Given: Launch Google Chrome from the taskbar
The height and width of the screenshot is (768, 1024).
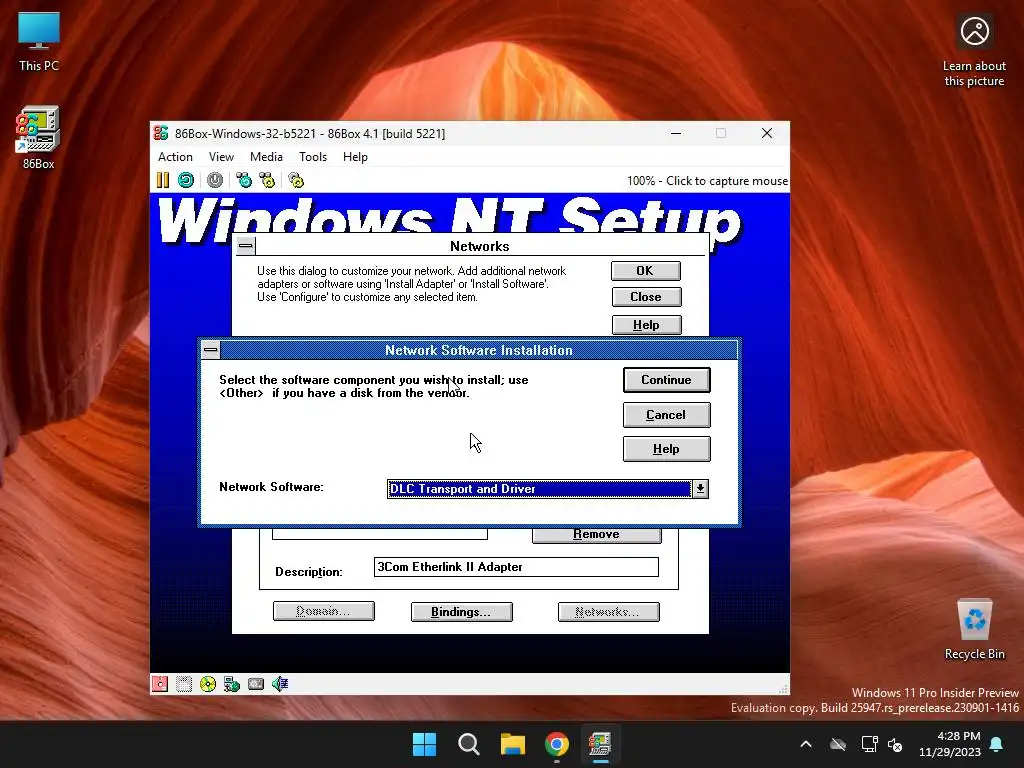Looking at the screenshot, I should [x=557, y=744].
